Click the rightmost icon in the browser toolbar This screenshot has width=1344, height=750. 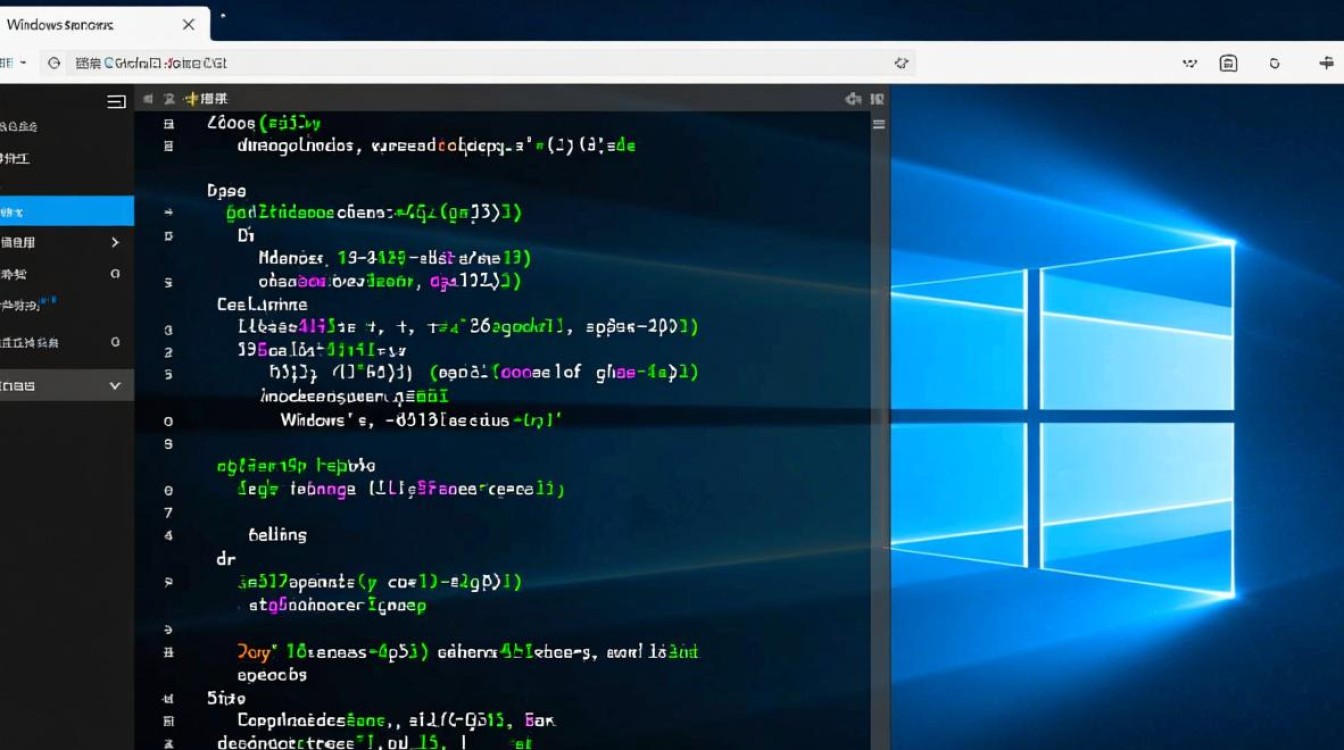tap(1326, 63)
